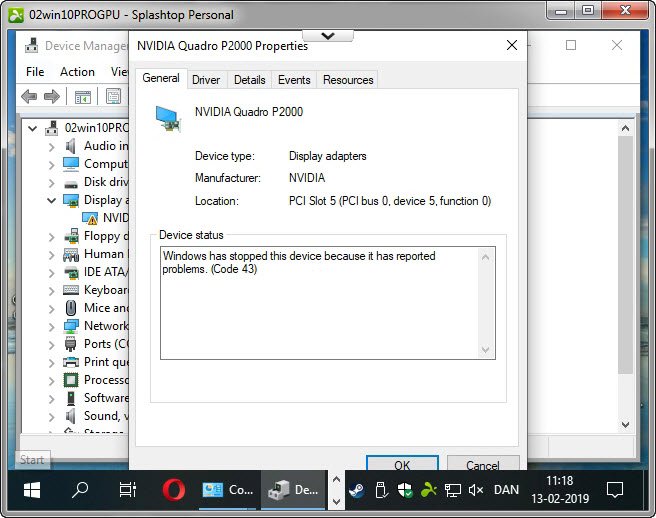This screenshot has width=656, height=518.
Task: Expand the Disk drives category
Action: 51,182
